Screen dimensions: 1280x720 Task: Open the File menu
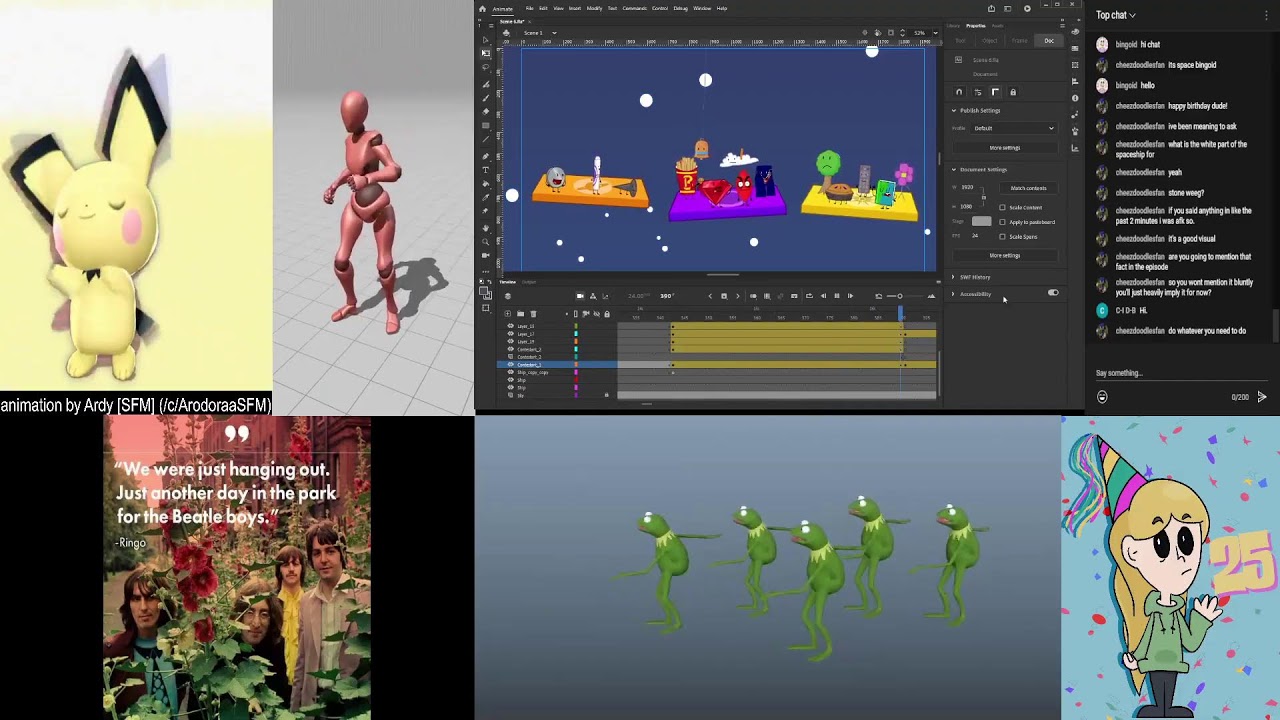pyautogui.click(x=529, y=8)
